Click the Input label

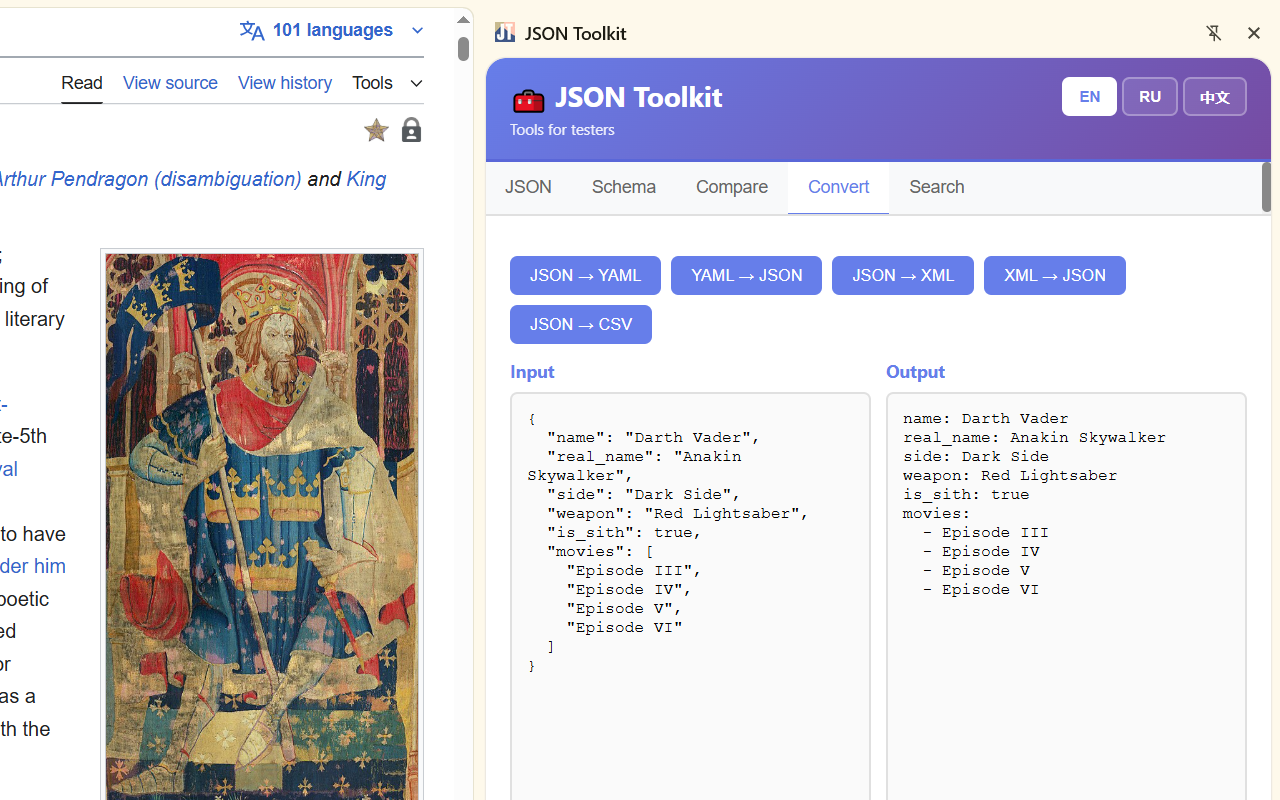[x=532, y=372]
